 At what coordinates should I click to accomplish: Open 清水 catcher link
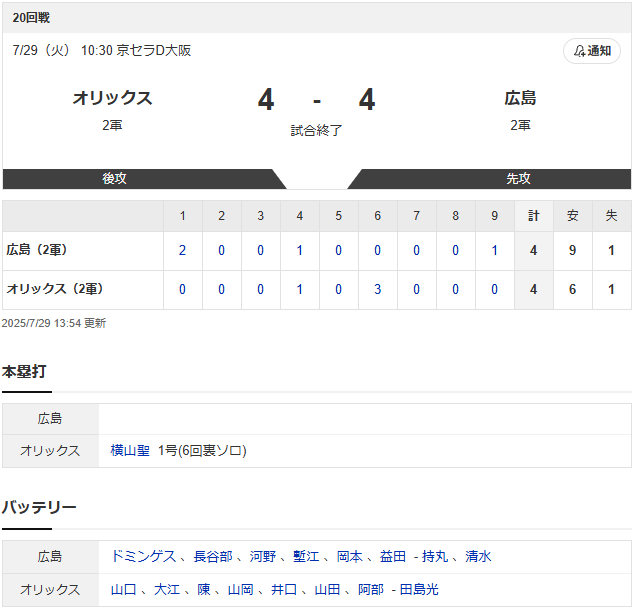[x=478, y=556]
